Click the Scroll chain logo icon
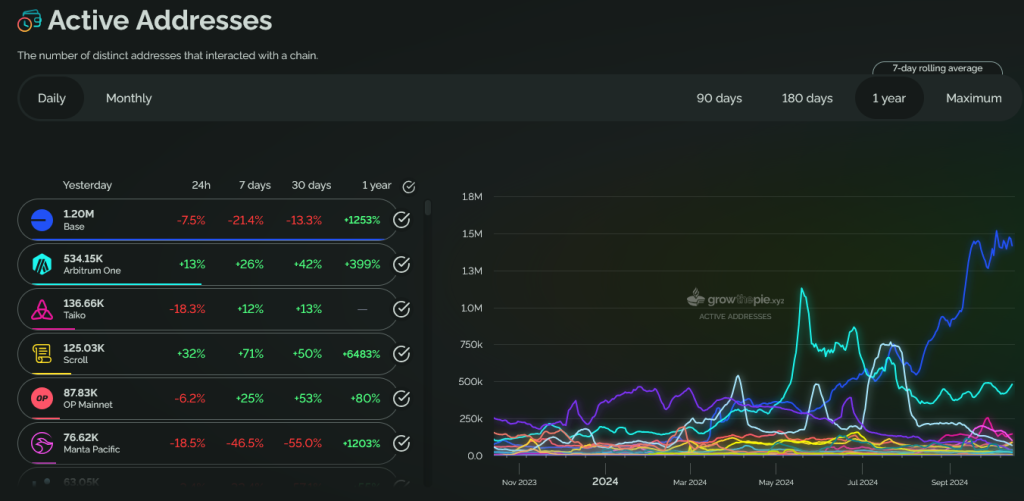 tap(42, 354)
